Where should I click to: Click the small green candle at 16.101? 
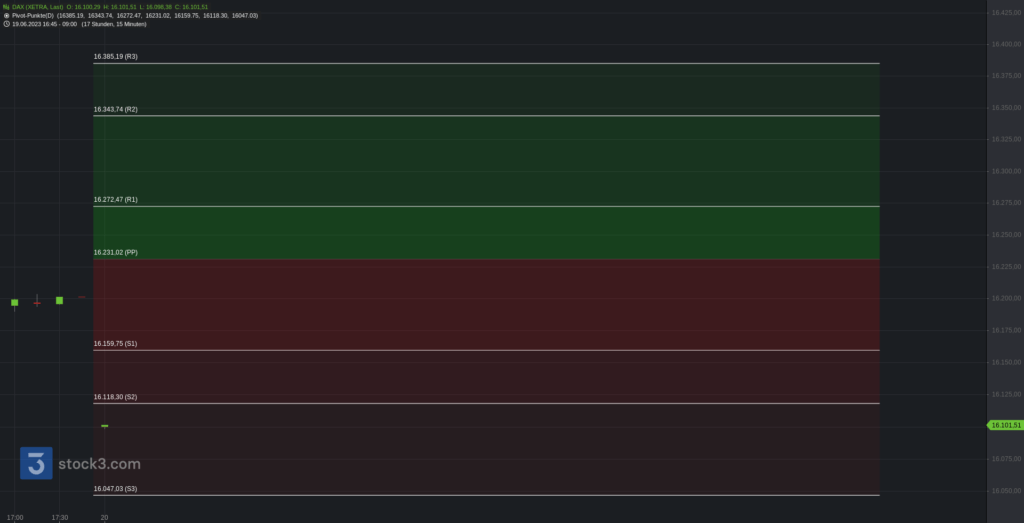104,426
